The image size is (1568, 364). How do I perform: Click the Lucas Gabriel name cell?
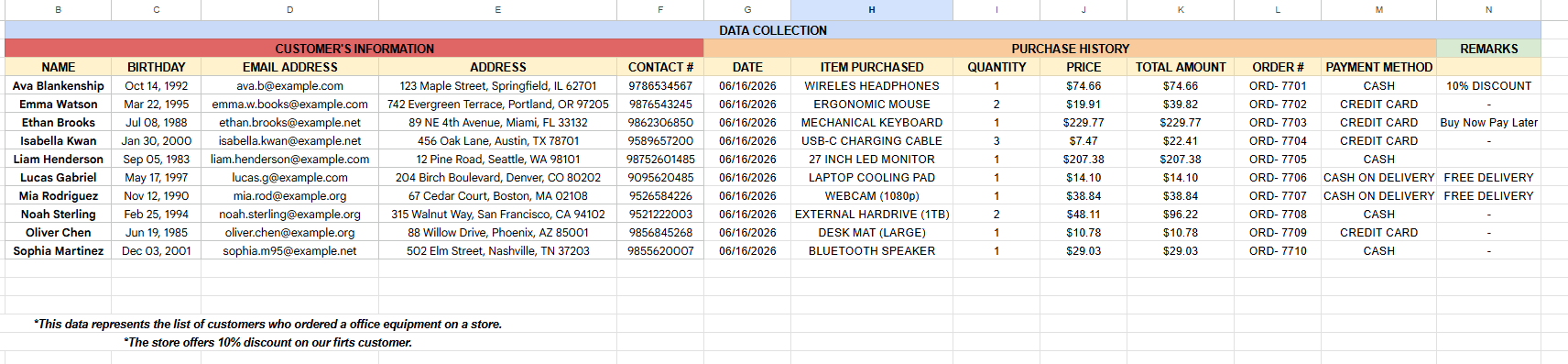pyautogui.click(x=58, y=177)
